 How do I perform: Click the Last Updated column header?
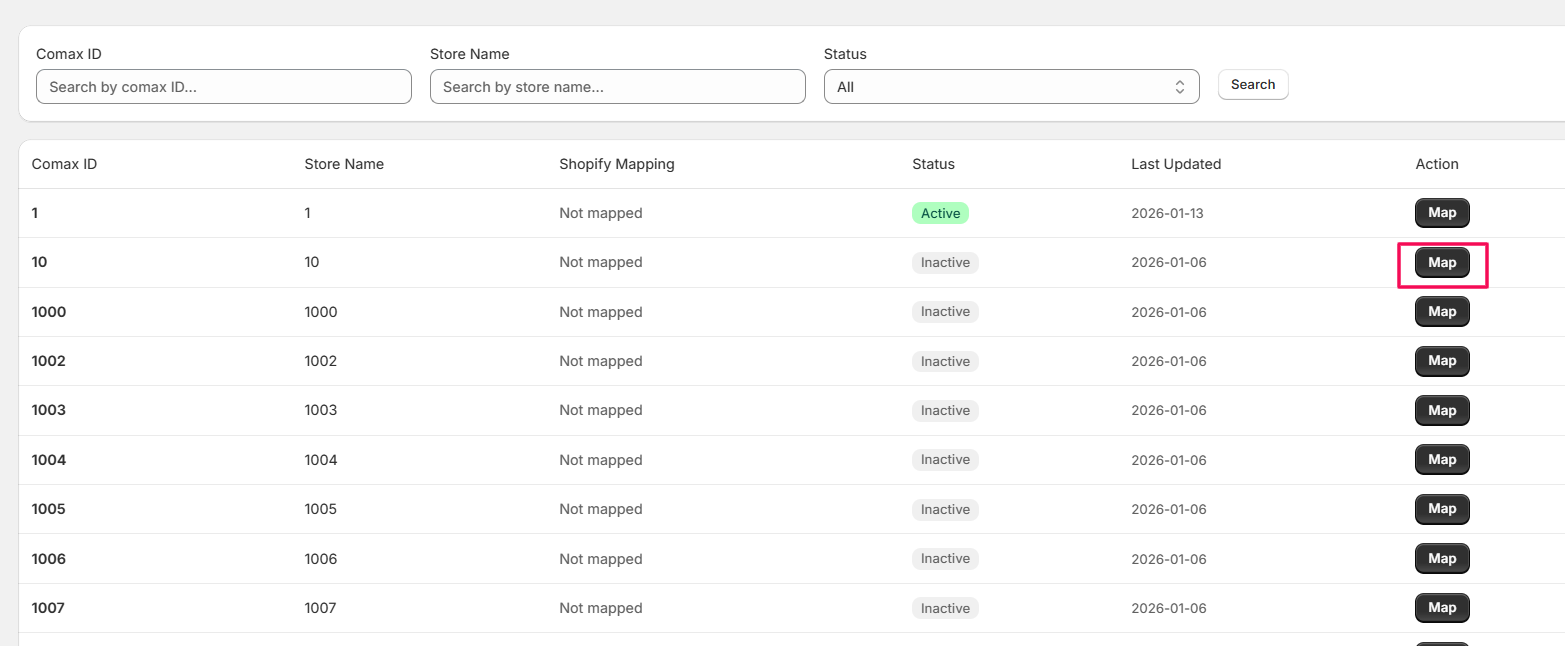(1175, 164)
